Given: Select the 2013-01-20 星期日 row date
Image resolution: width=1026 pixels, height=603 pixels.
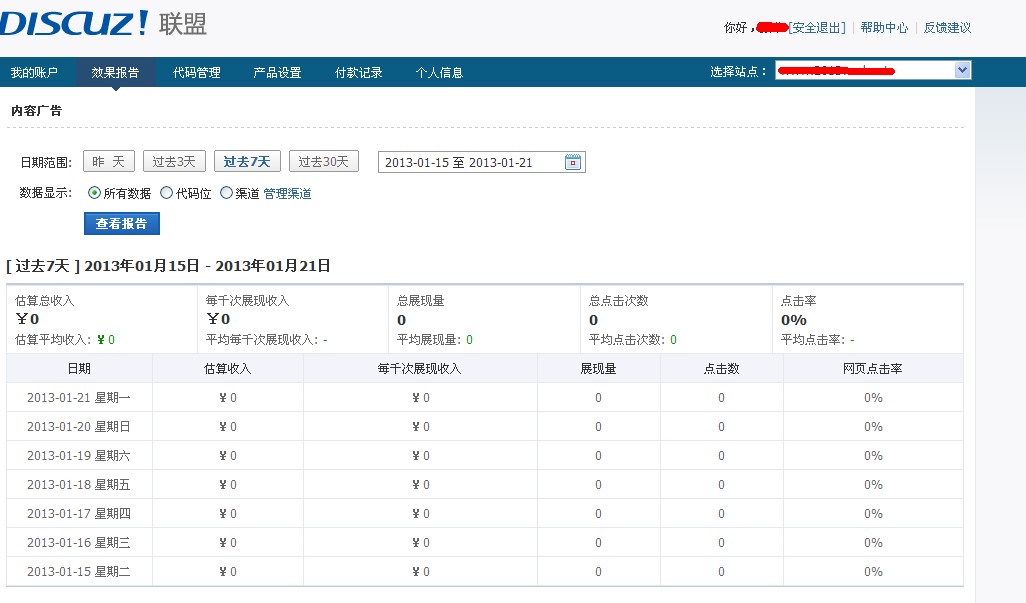Looking at the screenshot, I should click(x=79, y=426).
